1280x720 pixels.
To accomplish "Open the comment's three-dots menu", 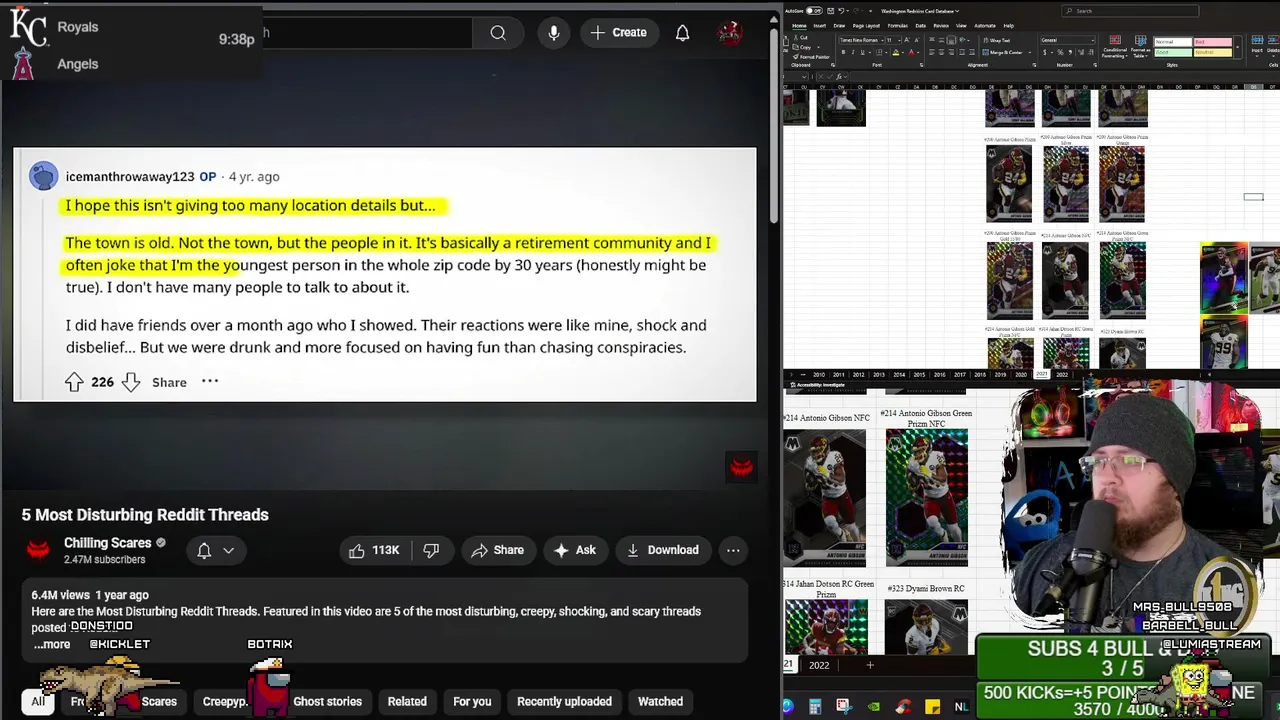I will tap(210, 382).
